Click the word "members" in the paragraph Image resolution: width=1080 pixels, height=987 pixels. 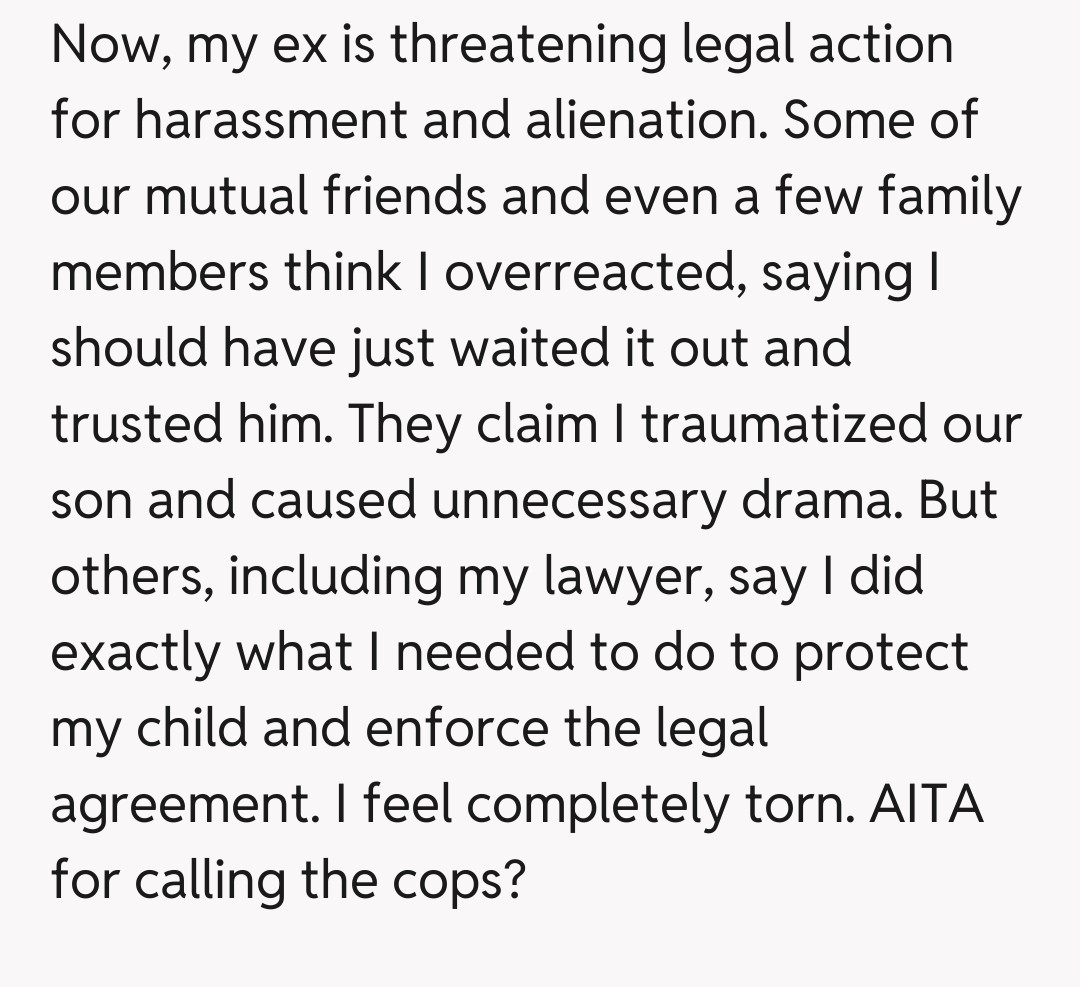point(160,273)
